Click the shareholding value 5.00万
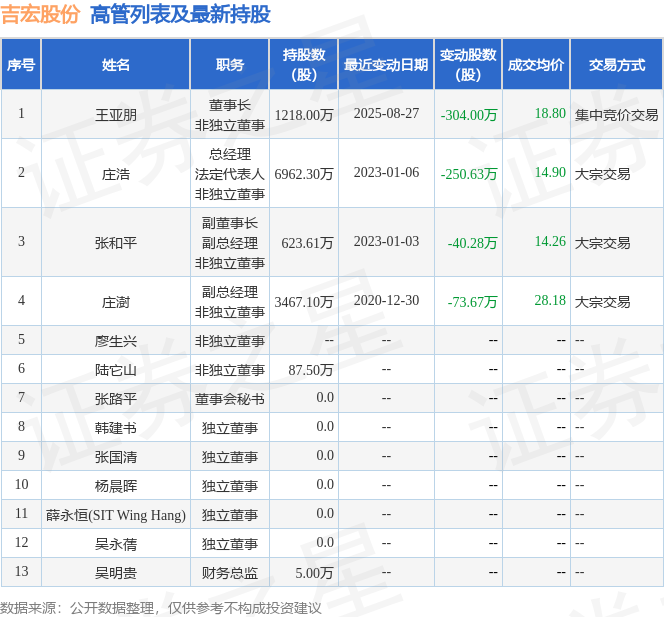The height and width of the screenshot is (617, 664). (314, 573)
